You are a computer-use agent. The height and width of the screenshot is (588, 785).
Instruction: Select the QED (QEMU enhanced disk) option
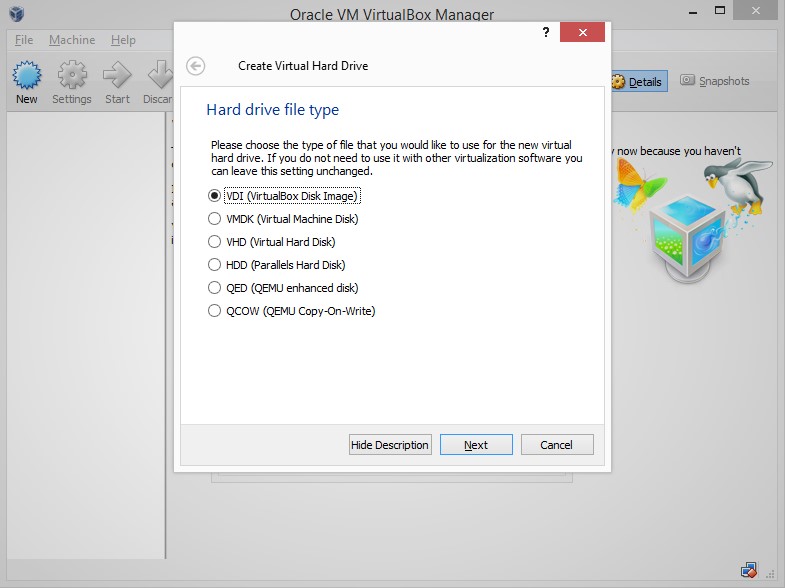click(283, 288)
